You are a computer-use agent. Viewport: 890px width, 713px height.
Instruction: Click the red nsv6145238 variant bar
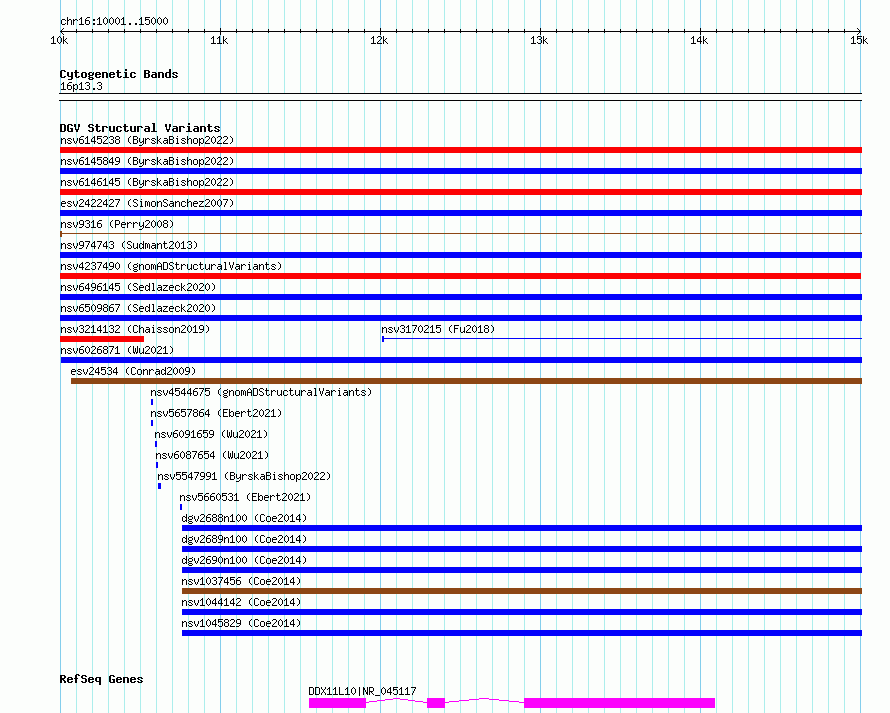pos(461,150)
